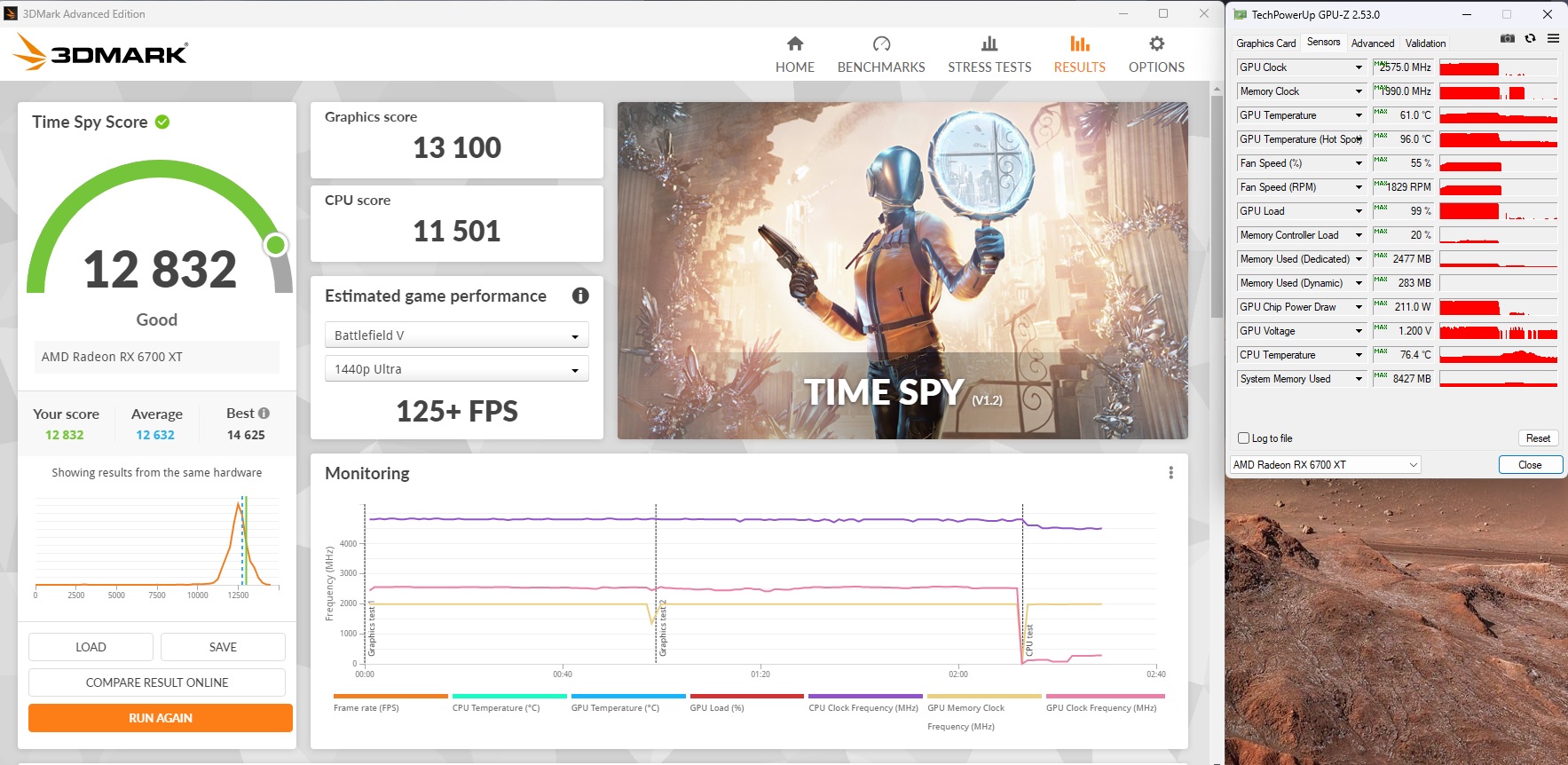Click the Frame rate (FPS) orange legend swatch

pos(390,697)
